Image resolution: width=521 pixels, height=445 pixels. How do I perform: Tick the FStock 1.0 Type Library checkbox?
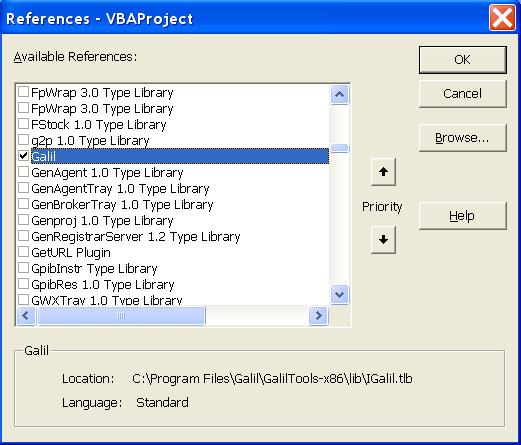pos(23,124)
